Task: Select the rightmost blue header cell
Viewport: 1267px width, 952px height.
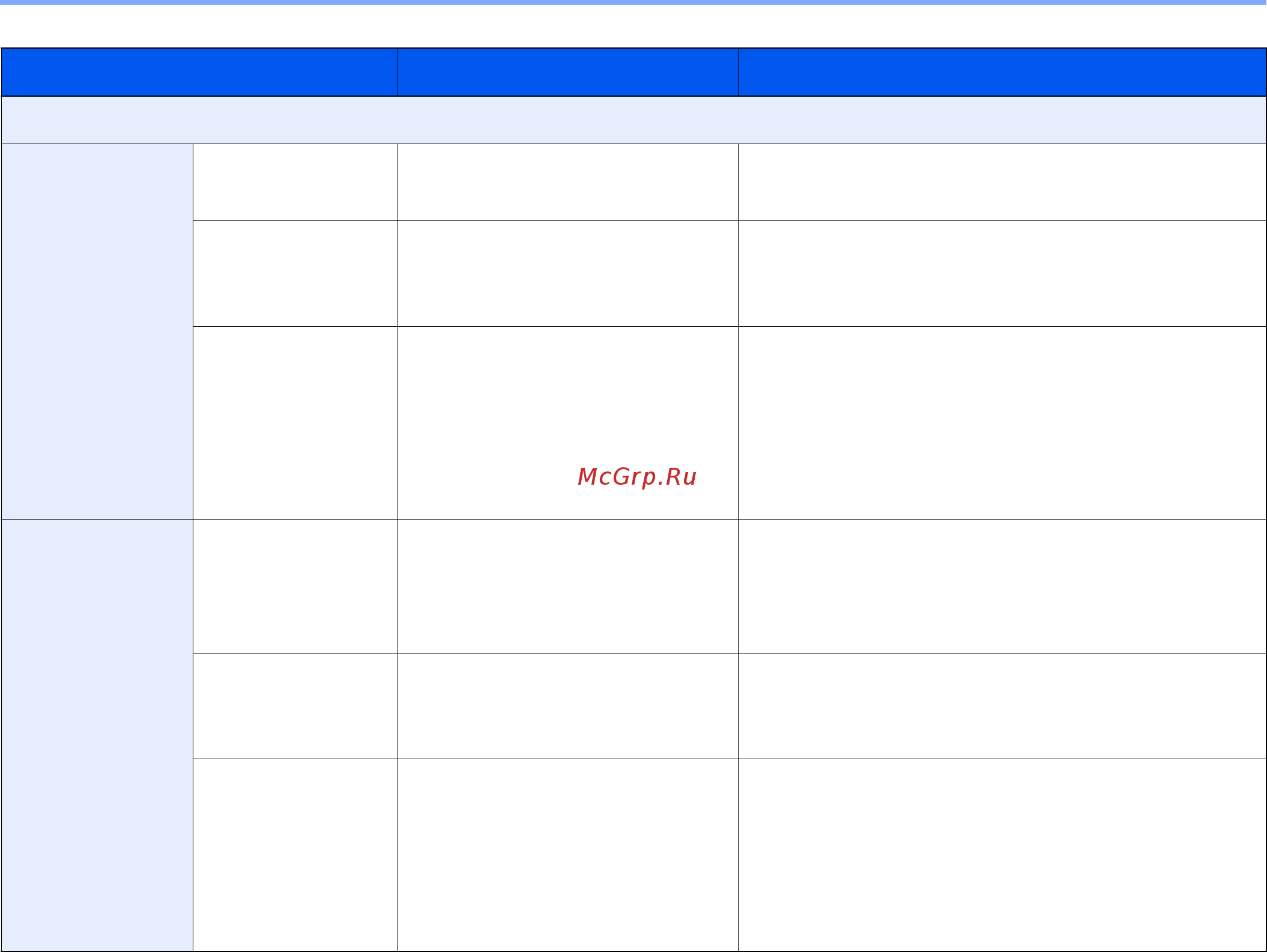Action: (x=1002, y=72)
